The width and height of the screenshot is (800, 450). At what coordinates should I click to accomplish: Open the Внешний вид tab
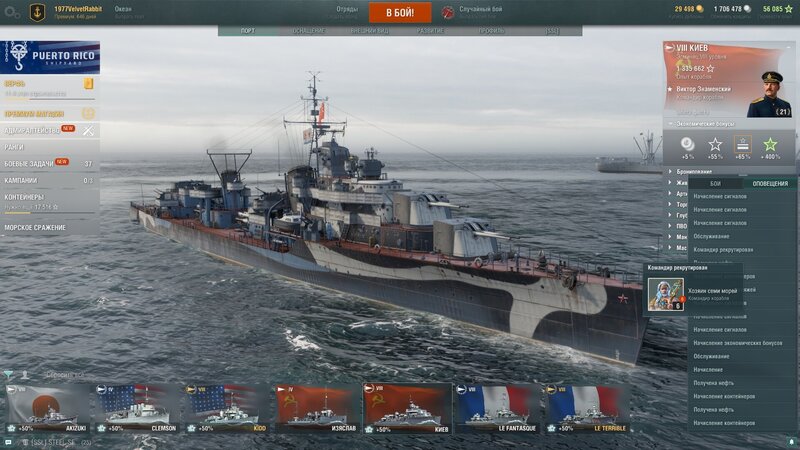[x=369, y=31]
